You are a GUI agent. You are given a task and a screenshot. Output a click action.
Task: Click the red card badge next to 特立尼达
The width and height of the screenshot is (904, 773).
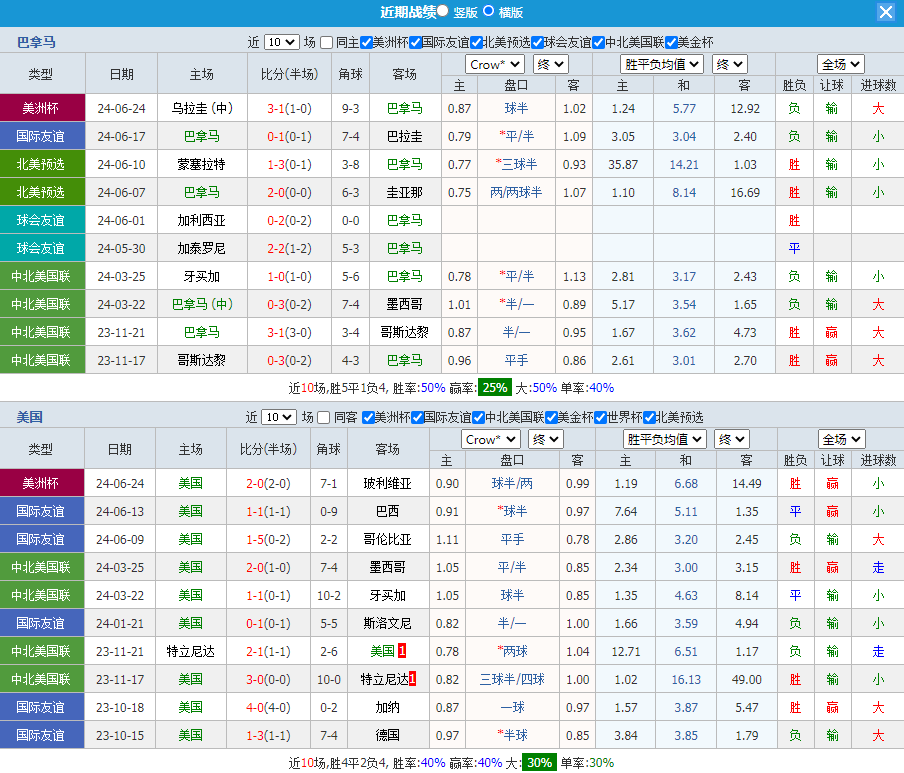(x=411, y=679)
